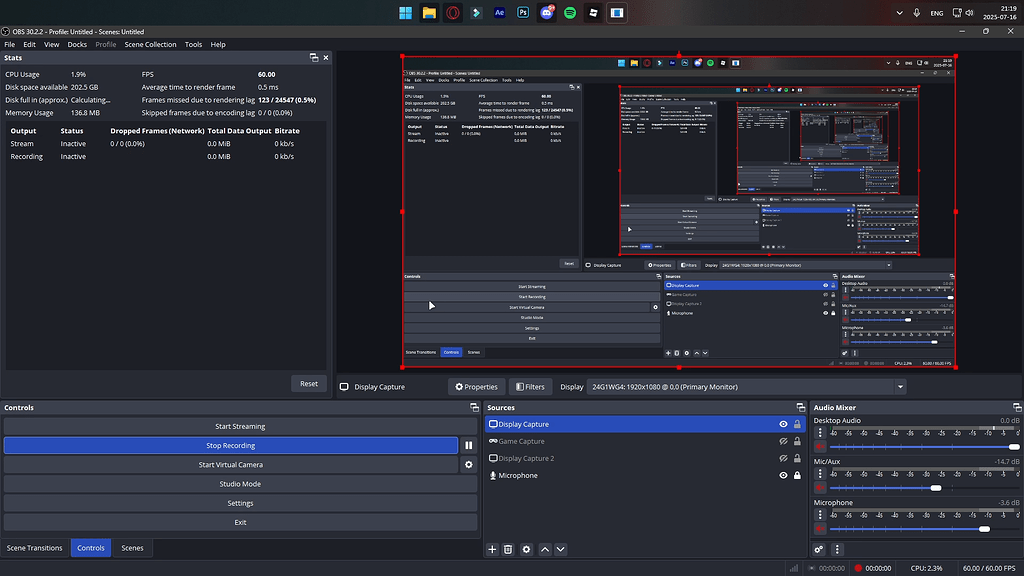The image size is (1024, 576).
Task: Open the Scene Collection menu
Action: click(x=150, y=44)
